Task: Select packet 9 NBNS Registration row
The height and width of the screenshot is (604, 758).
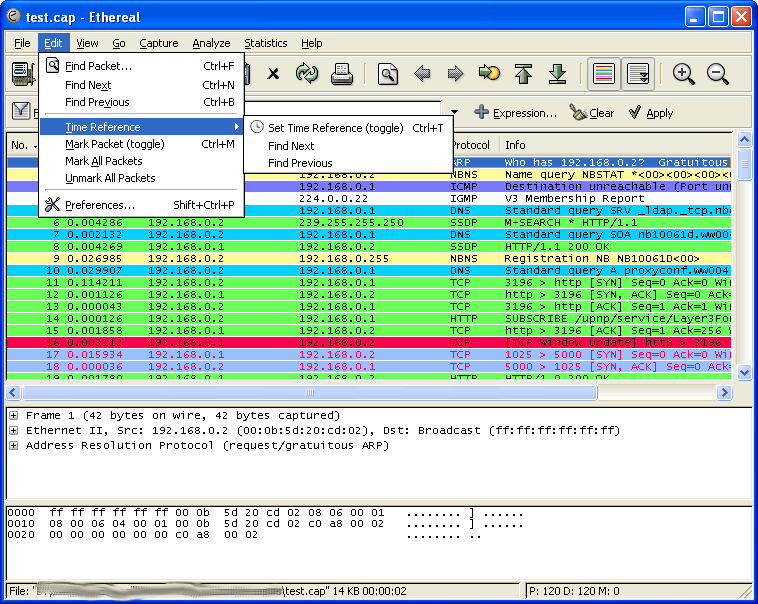Action: 368,258
